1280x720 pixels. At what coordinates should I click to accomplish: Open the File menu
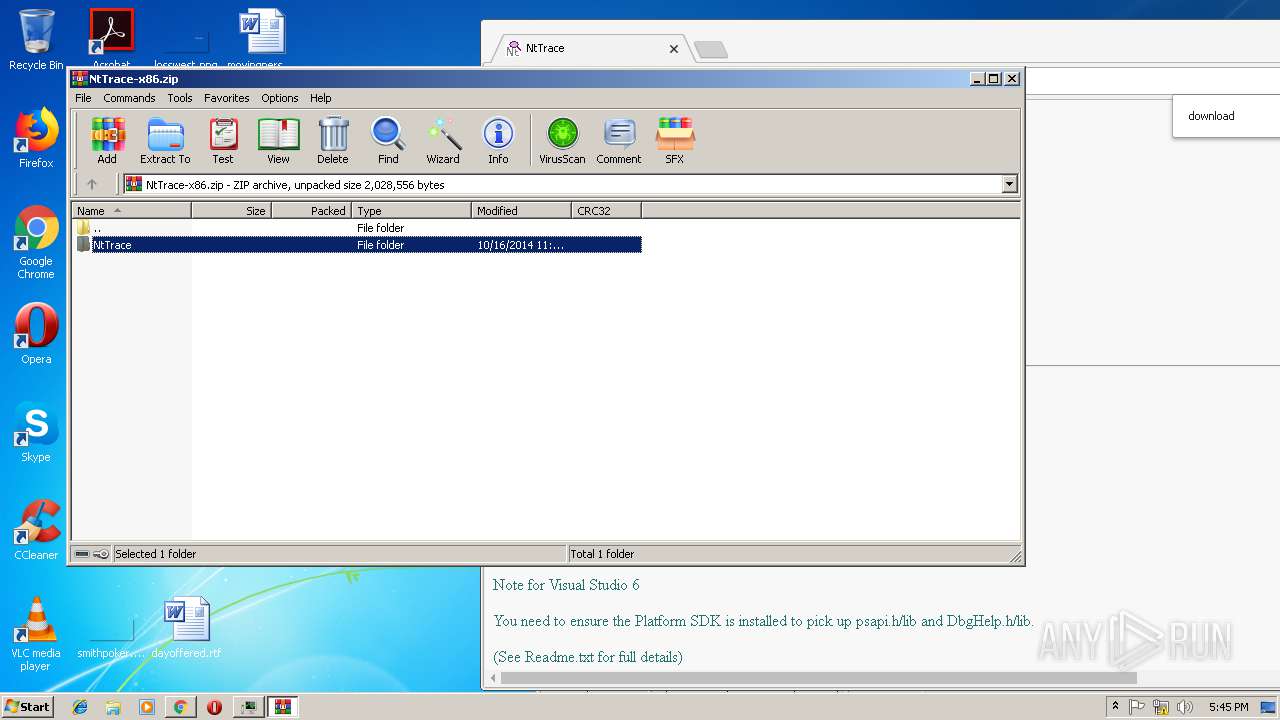83,98
